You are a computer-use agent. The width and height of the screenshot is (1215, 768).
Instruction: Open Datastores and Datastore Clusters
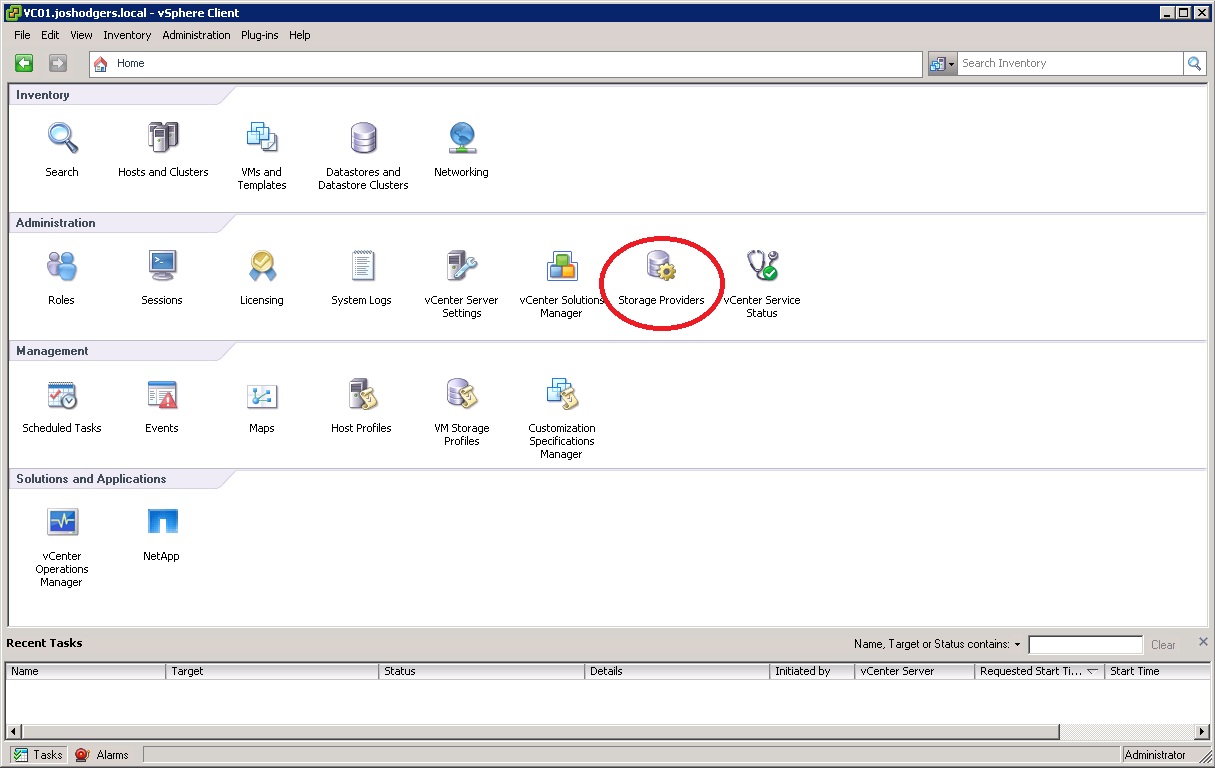click(x=363, y=139)
